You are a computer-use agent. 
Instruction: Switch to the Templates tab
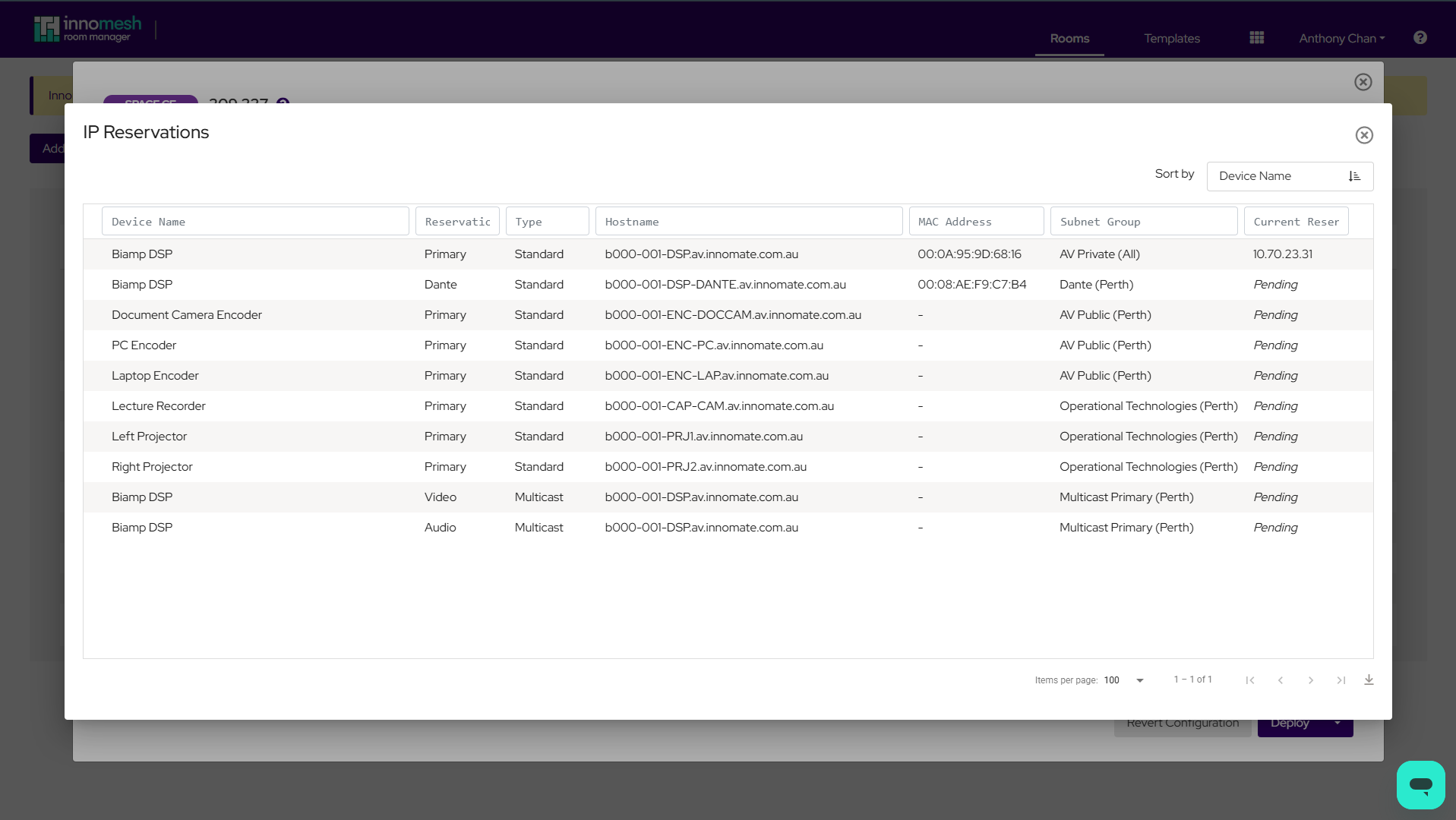click(x=1171, y=38)
